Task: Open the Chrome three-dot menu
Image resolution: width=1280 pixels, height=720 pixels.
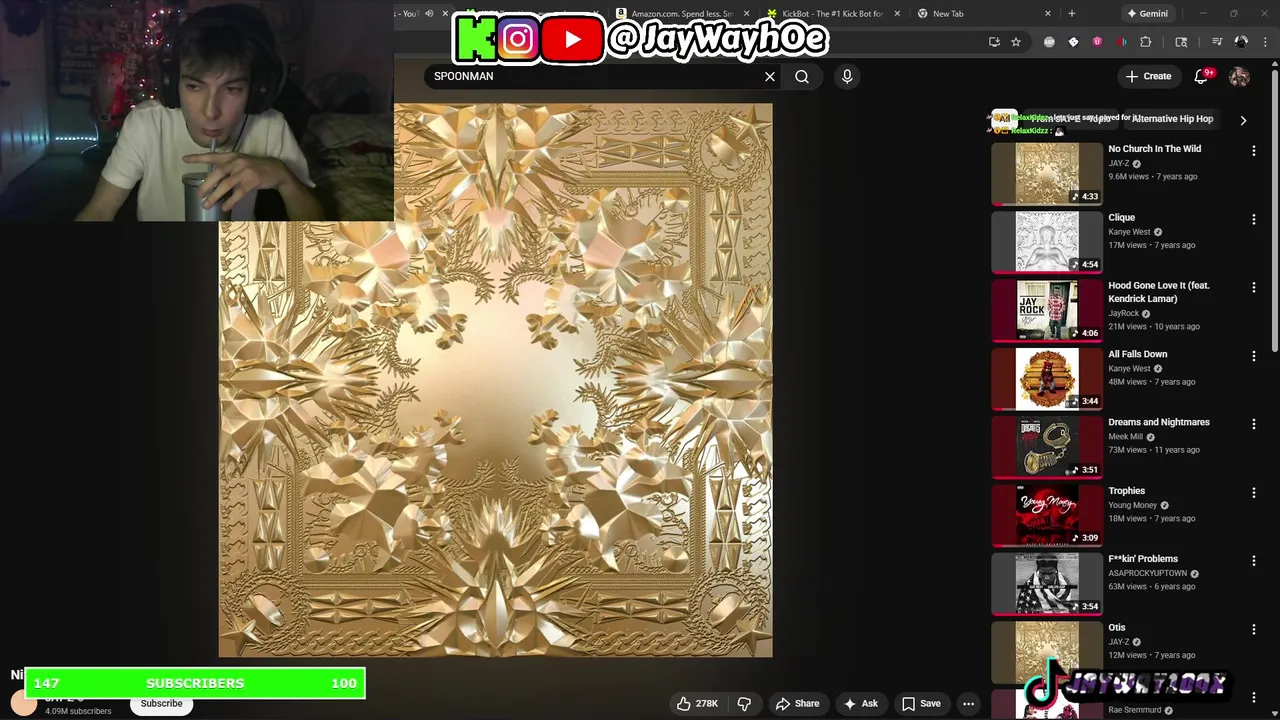Action: [1265, 42]
